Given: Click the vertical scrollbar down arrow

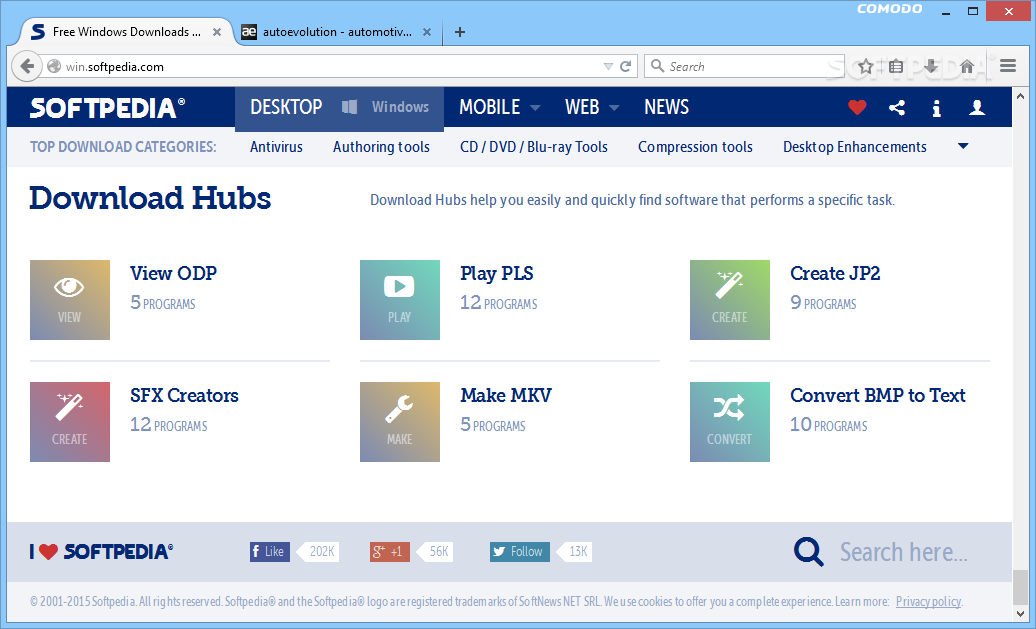Looking at the screenshot, I should 1021,612.
